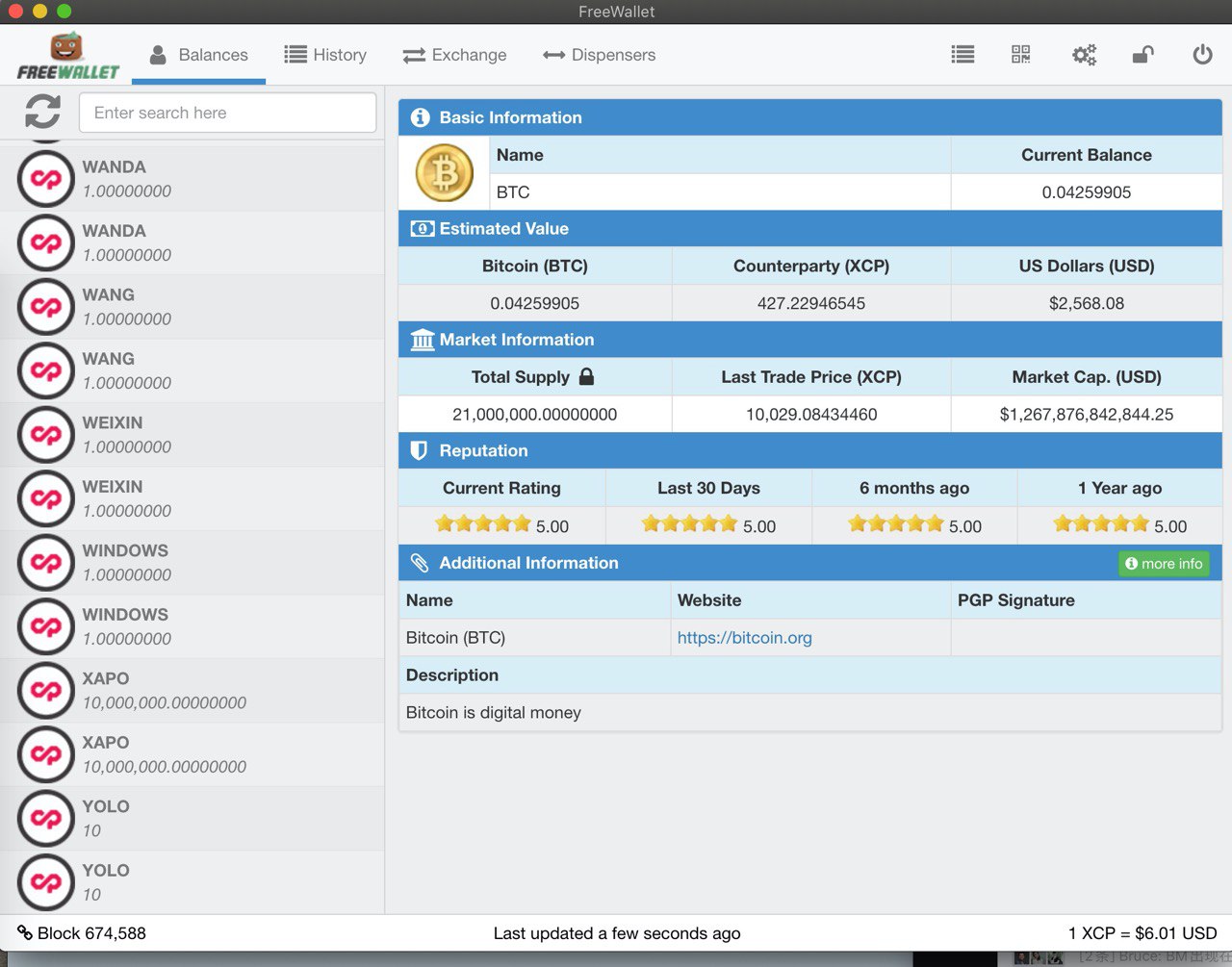Image resolution: width=1232 pixels, height=967 pixels.
Task: Click the Last 30 Days rating stars
Action: 689,523
